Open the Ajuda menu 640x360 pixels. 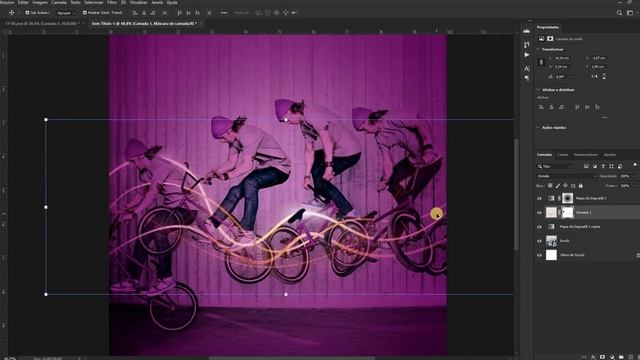click(172, 2)
